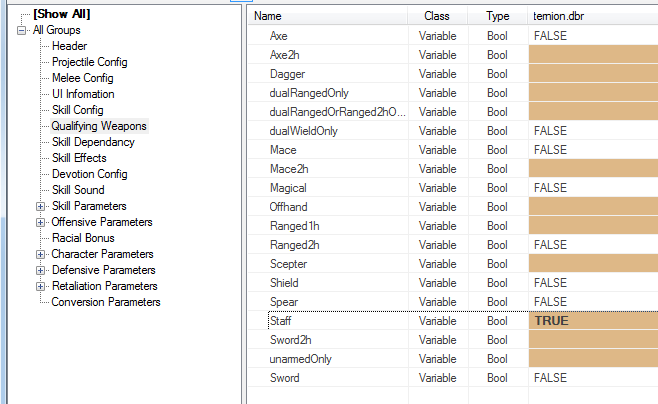Screen dimensions: 658x404
Task: Click the Sword FALSE value cell
Action: (x=593, y=378)
